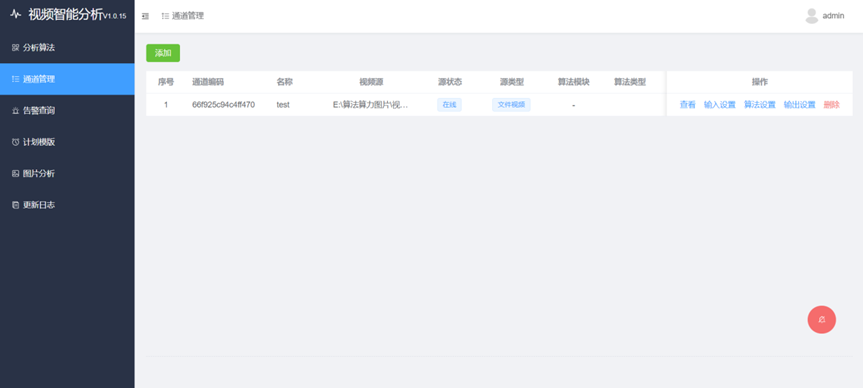Screen dimensions: 863x388
Task: Open 分析算法 menu item
Action: click(67, 48)
